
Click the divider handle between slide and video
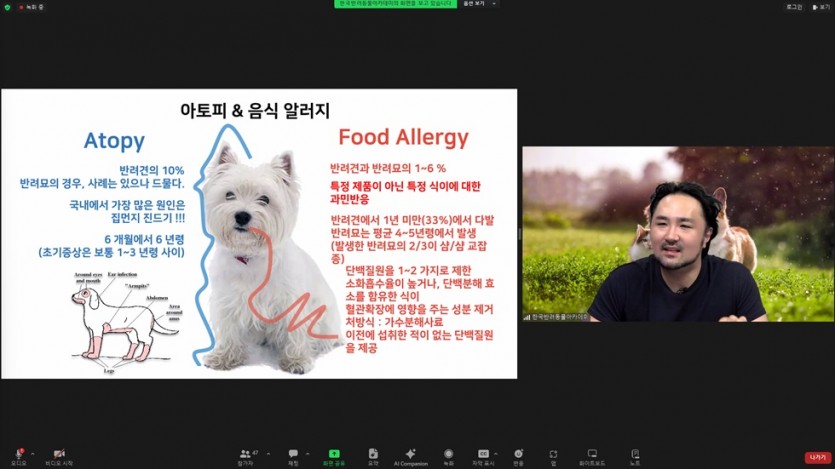520,234
